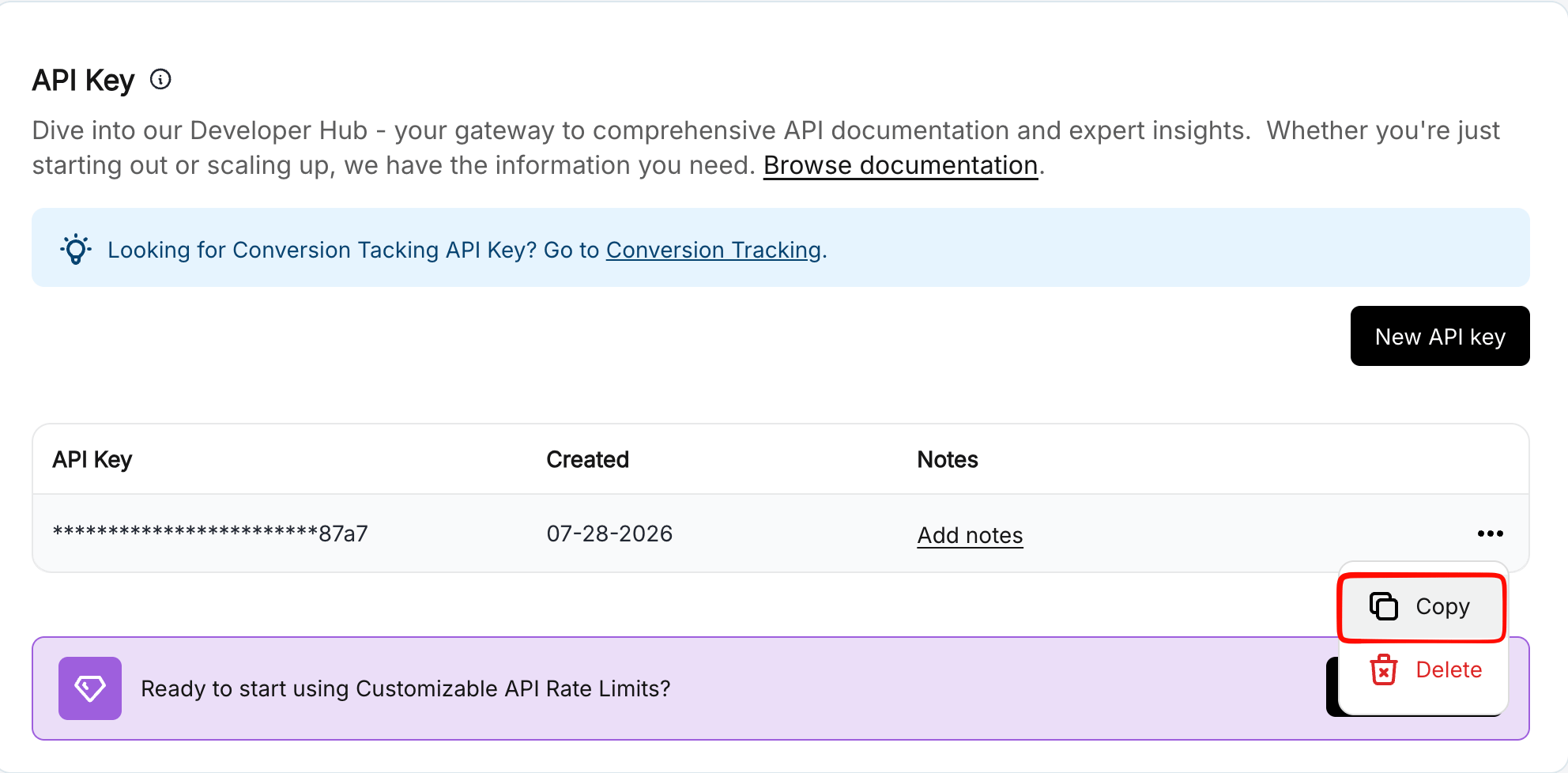The height and width of the screenshot is (773, 1568).
Task: Click the API Key page heading
Action: pyautogui.click(x=83, y=80)
